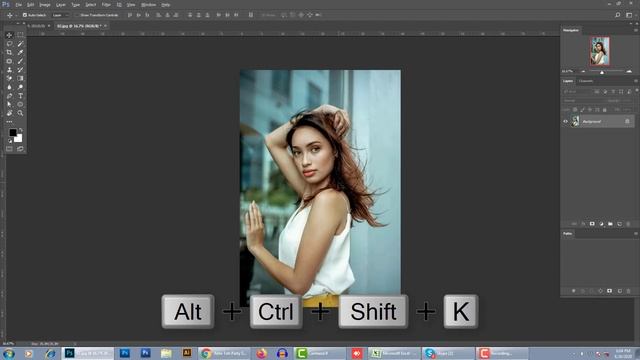Open the layer Fill dropdown

coord(627,109)
